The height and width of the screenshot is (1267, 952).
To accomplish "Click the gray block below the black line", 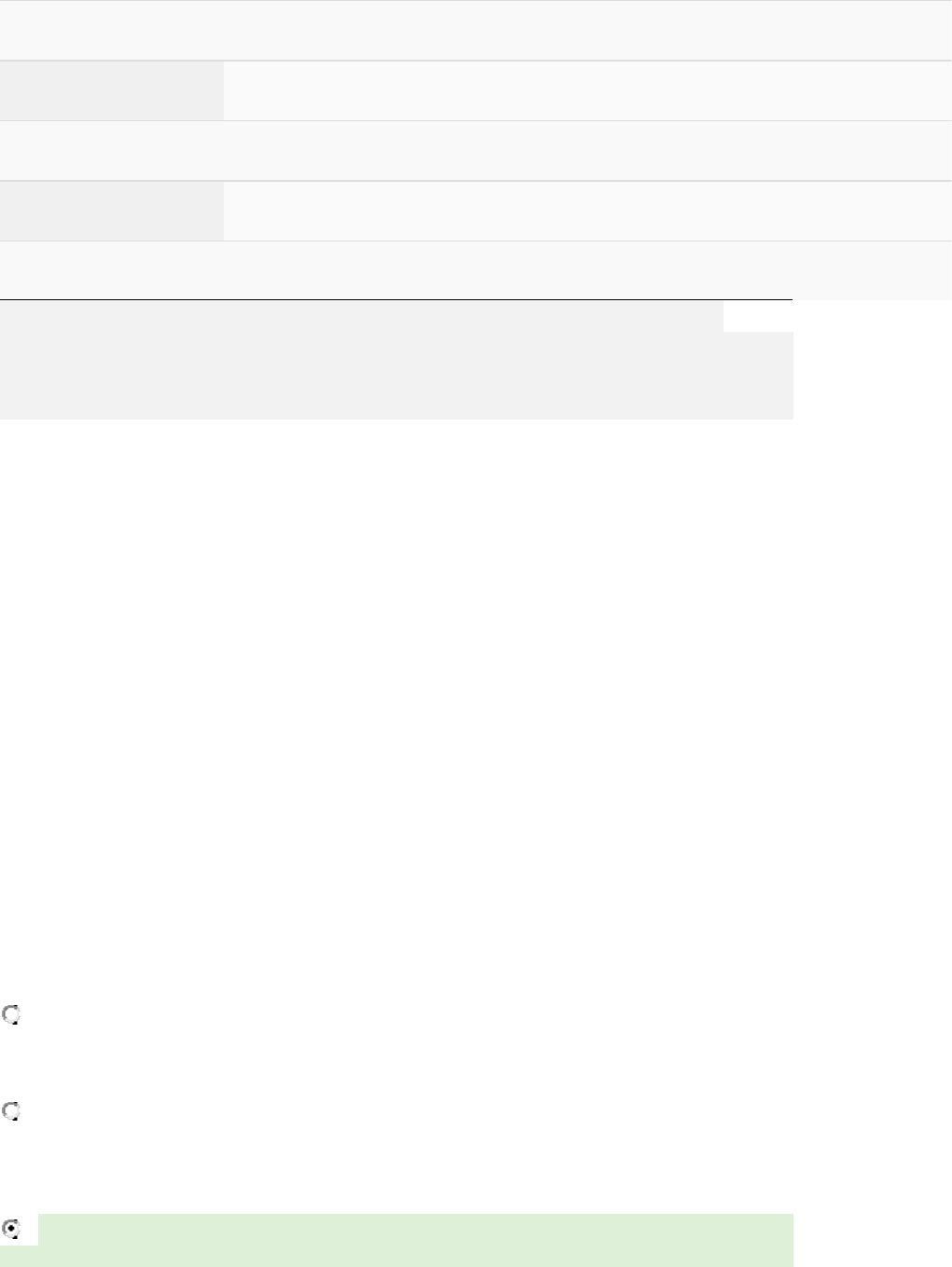I will pyautogui.click(x=373, y=364).
